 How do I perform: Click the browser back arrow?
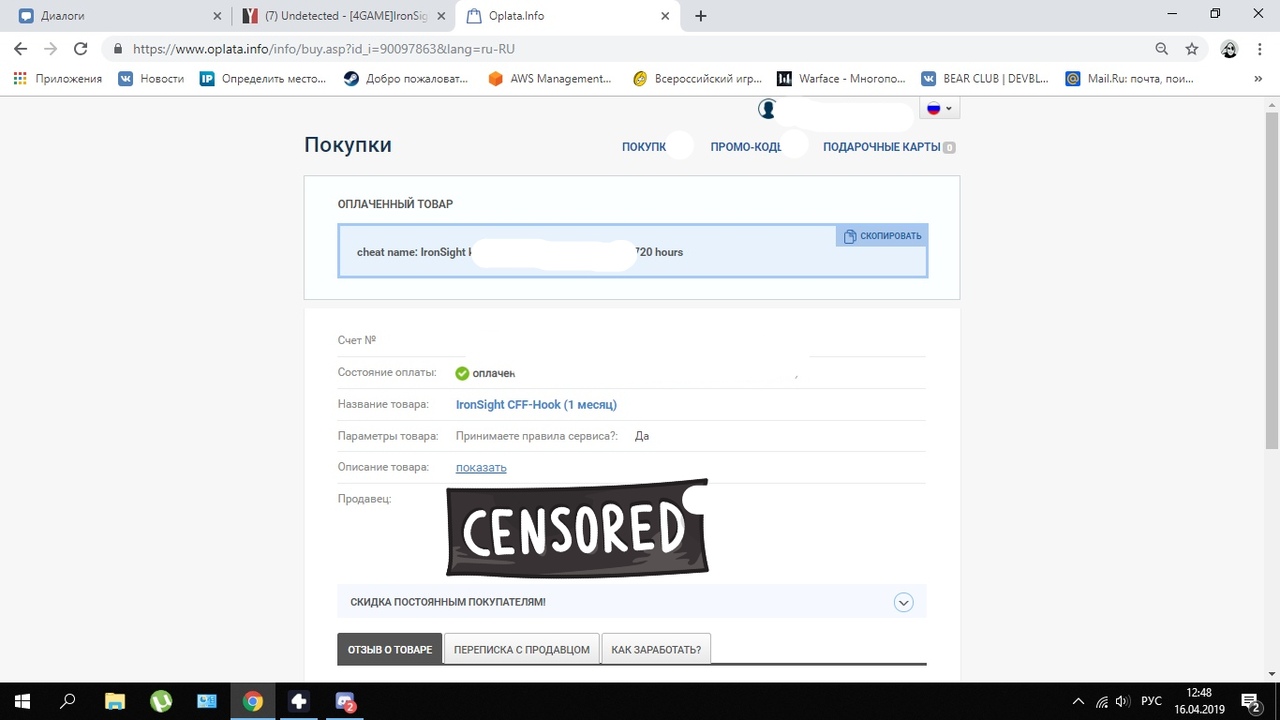click(20, 48)
